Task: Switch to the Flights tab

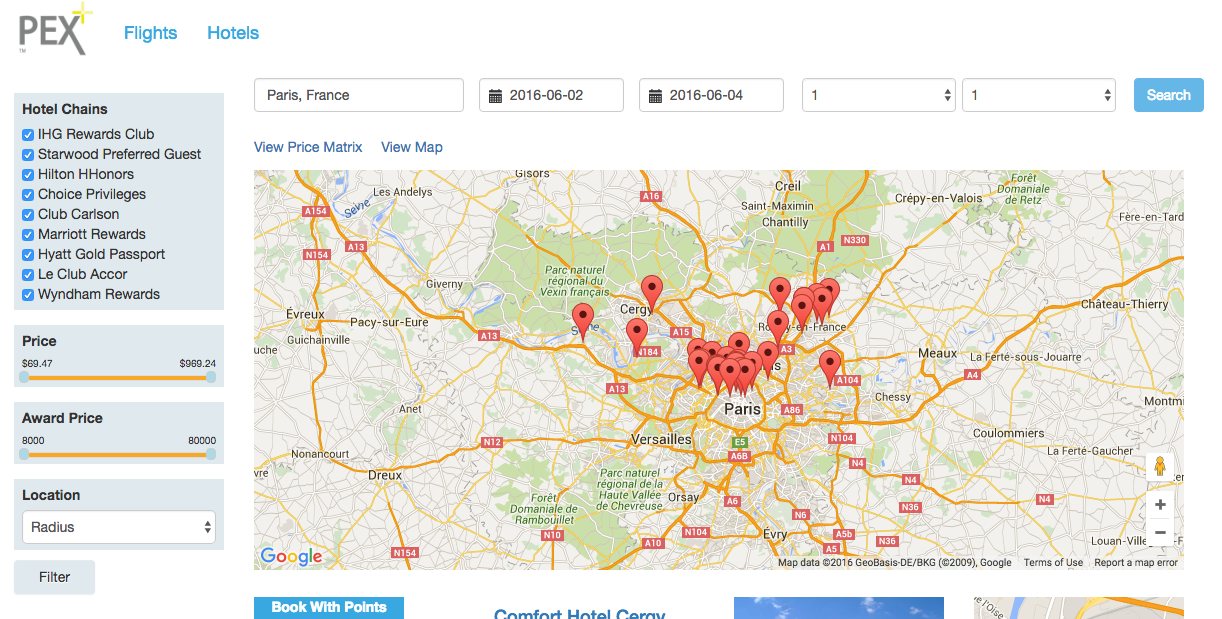Action: (x=150, y=32)
